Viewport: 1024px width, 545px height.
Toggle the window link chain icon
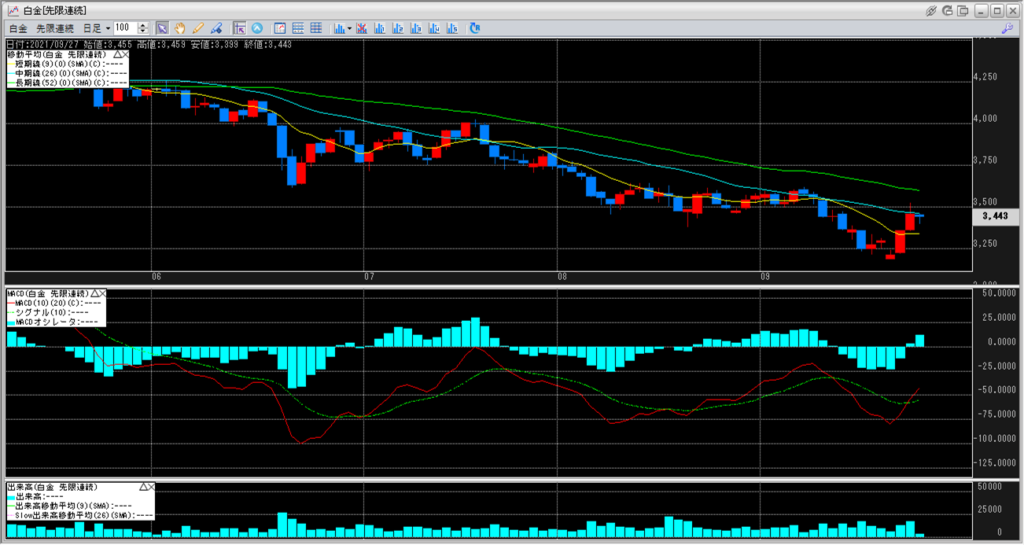tap(931, 10)
